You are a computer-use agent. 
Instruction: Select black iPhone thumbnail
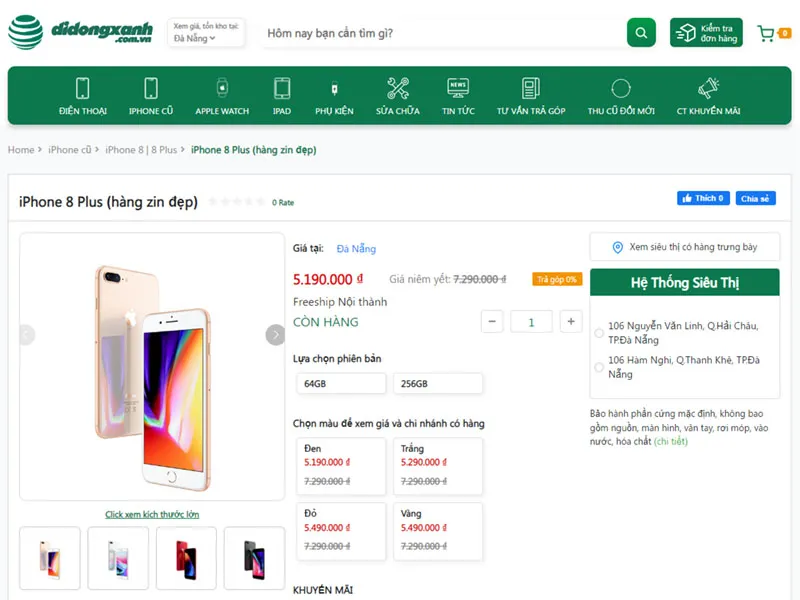[254, 558]
